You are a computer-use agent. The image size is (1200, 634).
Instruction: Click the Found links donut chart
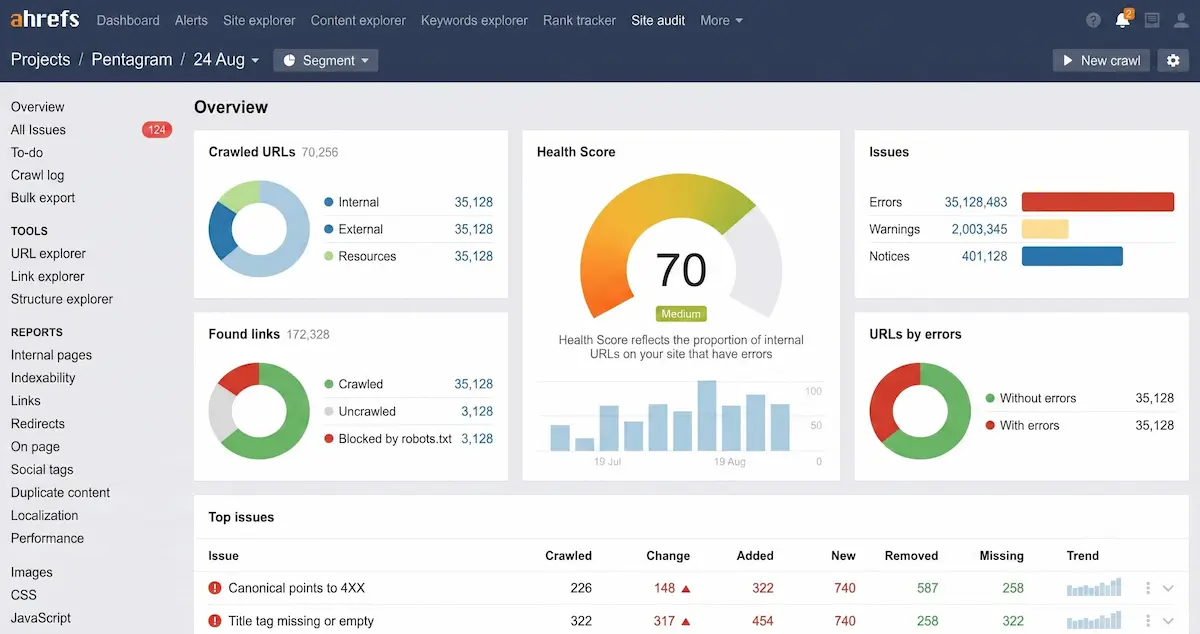[x=259, y=411]
